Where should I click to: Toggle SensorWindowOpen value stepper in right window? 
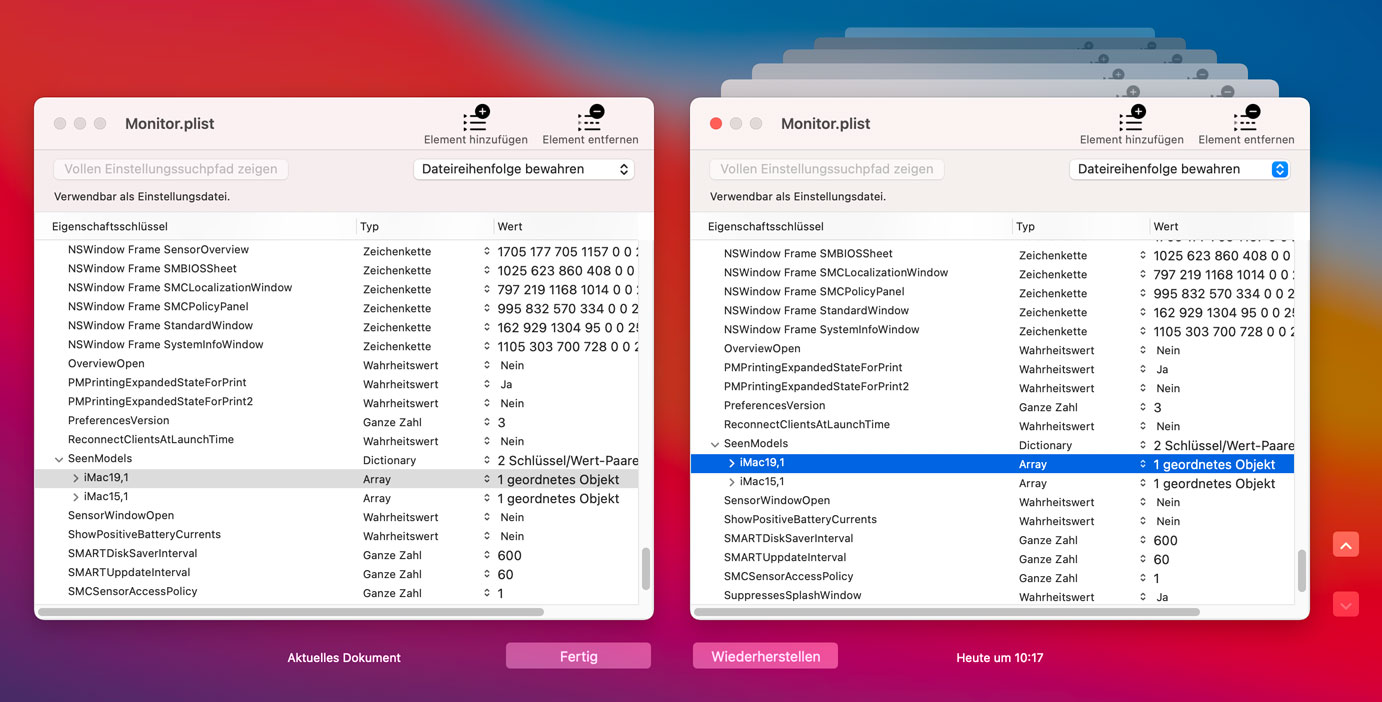pyautogui.click(x=1143, y=502)
